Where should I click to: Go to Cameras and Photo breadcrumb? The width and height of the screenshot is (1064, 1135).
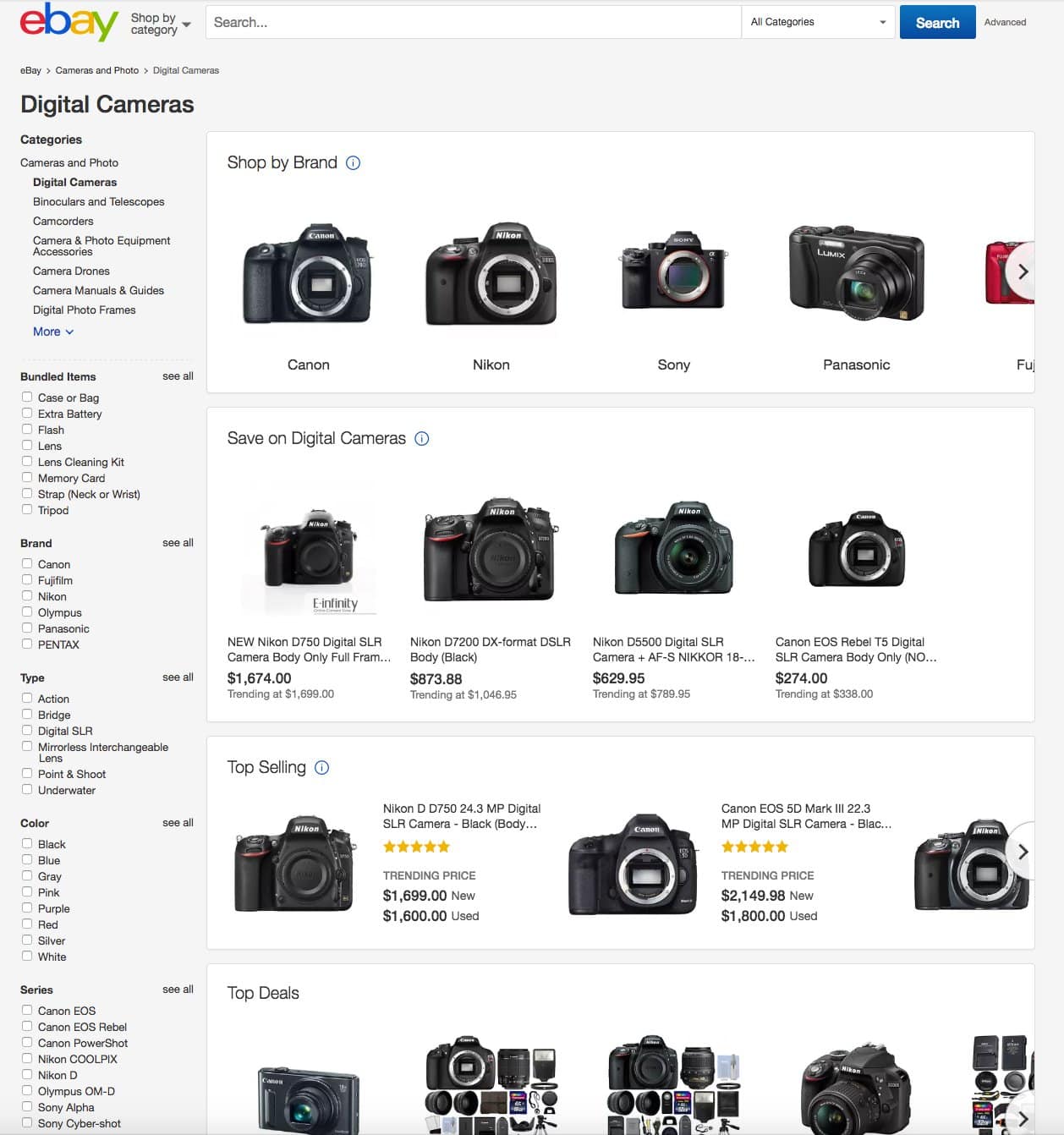[x=97, y=71]
